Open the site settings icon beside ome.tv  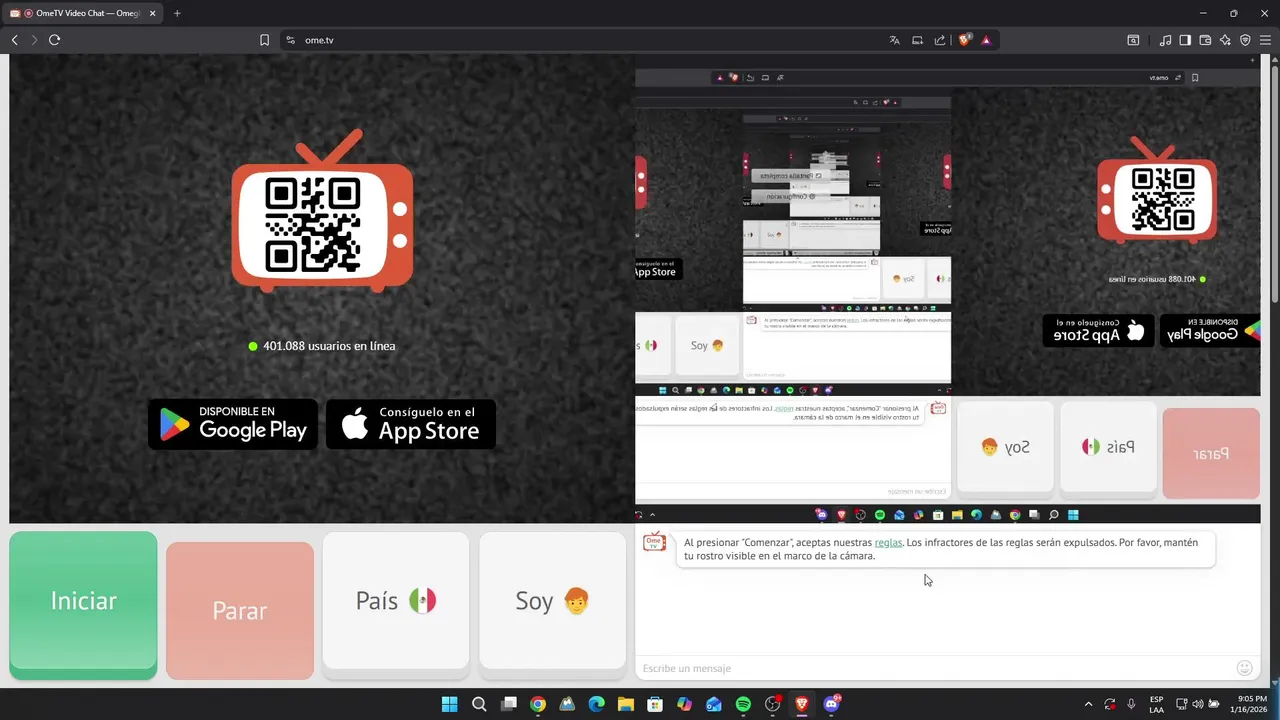290,40
